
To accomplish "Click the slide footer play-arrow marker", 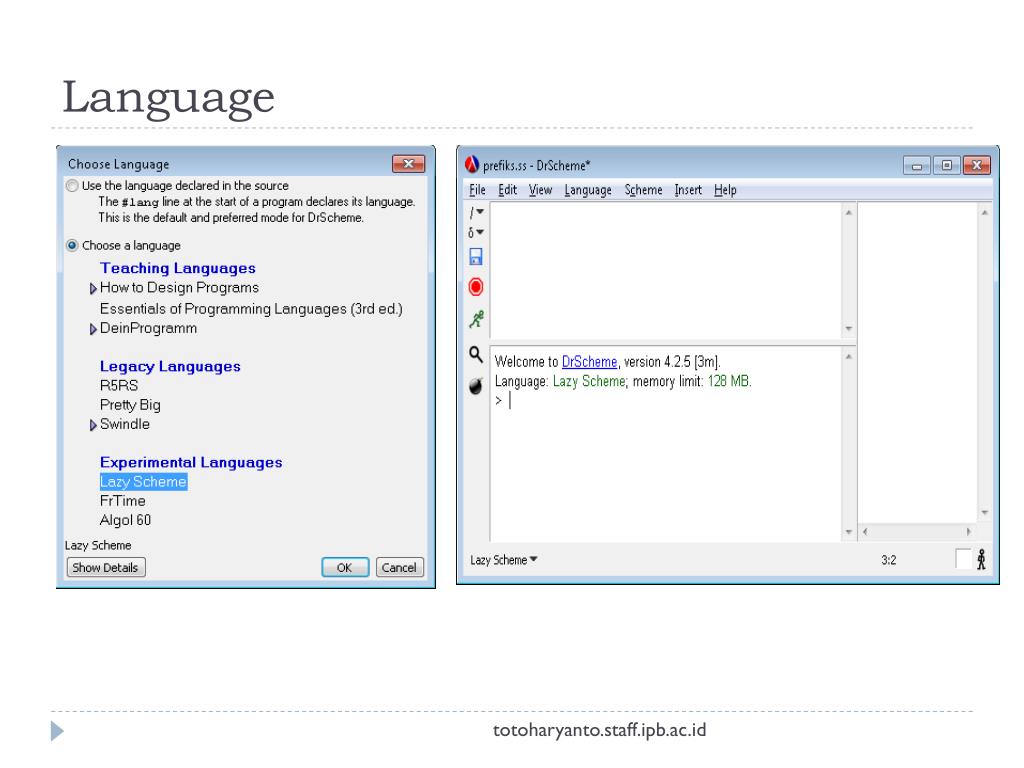I will 57,731.
